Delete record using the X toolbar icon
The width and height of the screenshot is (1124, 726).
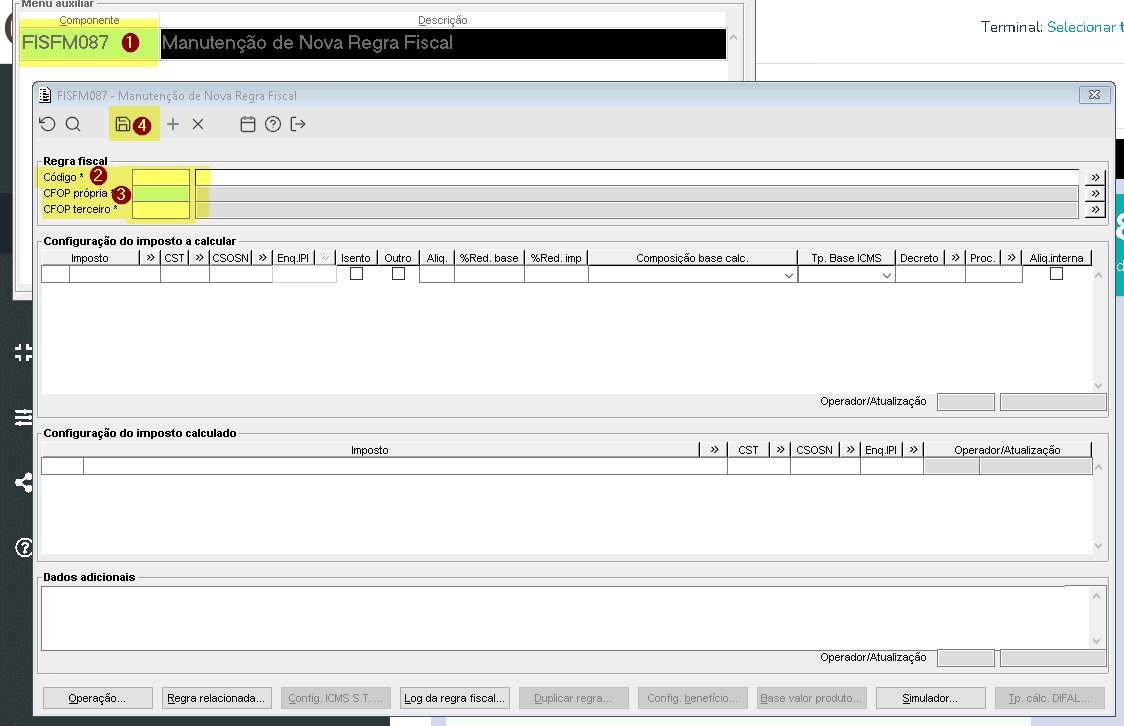[198, 124]
